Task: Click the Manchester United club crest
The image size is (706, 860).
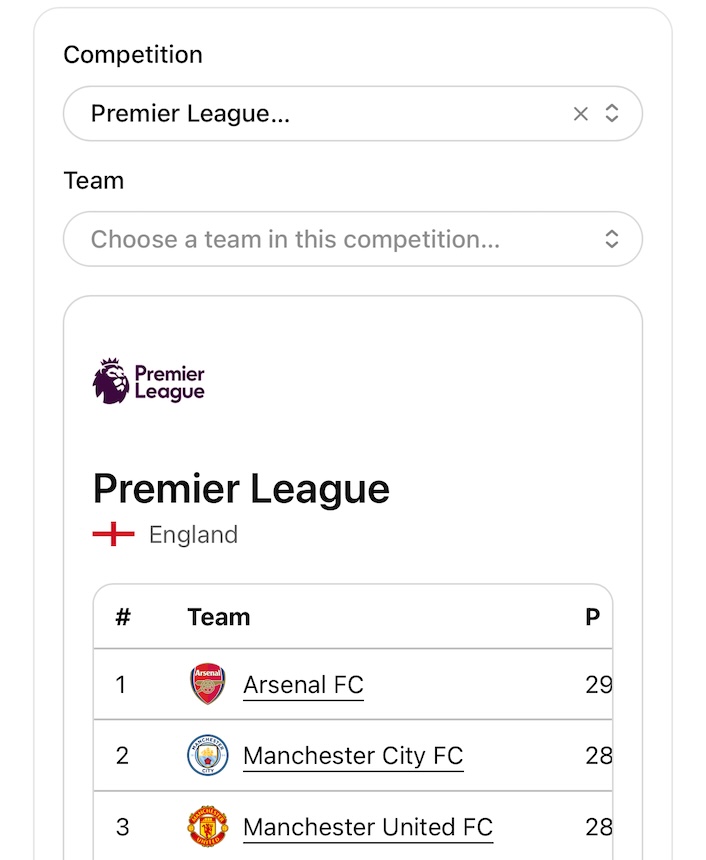Action: (x=208, y=827)
